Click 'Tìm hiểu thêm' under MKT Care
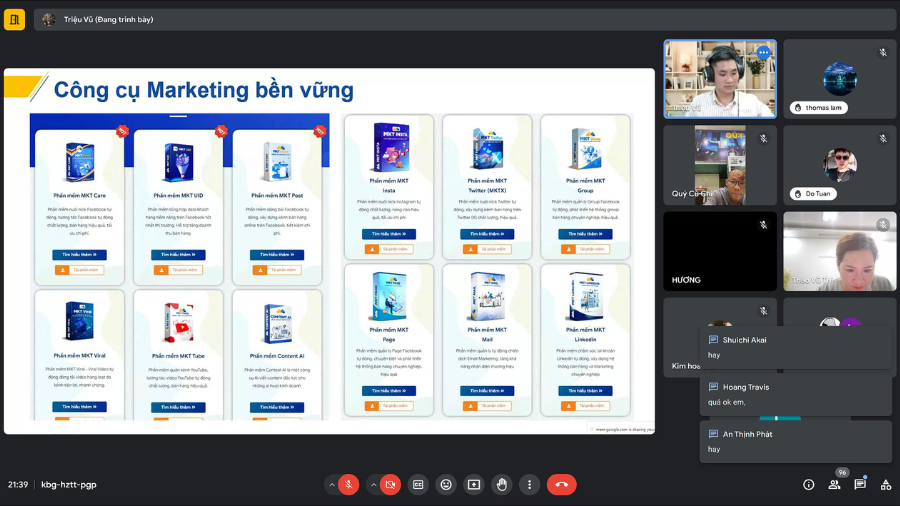Screen dimensions: 900x506 pos(79,255)
